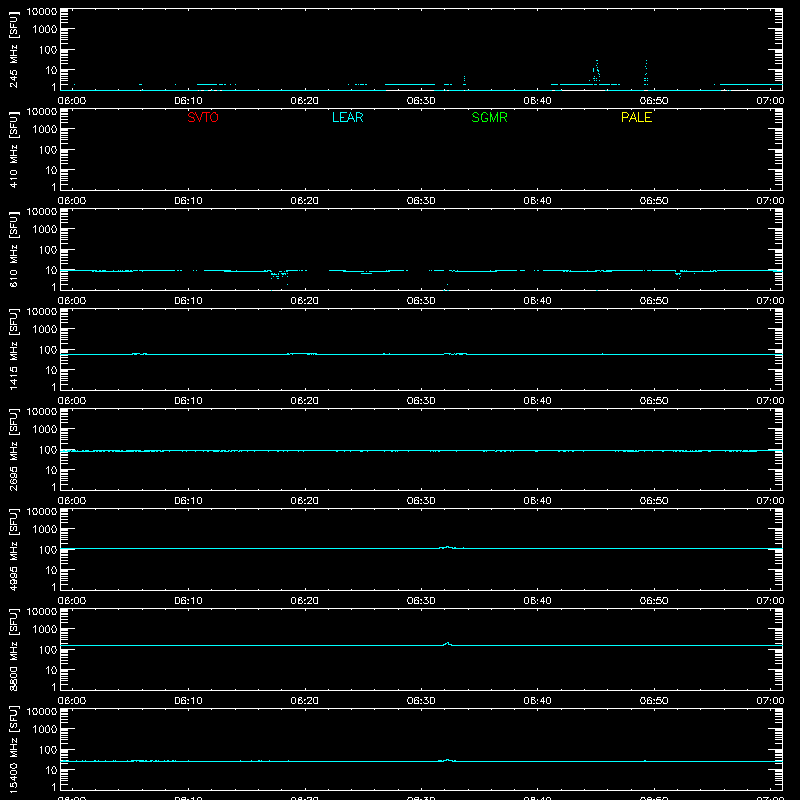
Task: Select the 1415 MHz [SFU] axis title
Action: [13, 350]
